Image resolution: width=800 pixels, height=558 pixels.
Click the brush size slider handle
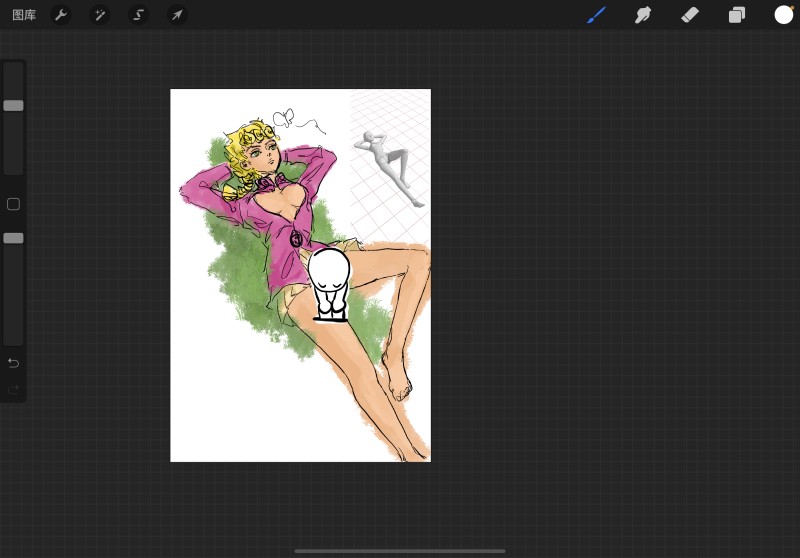13,106
